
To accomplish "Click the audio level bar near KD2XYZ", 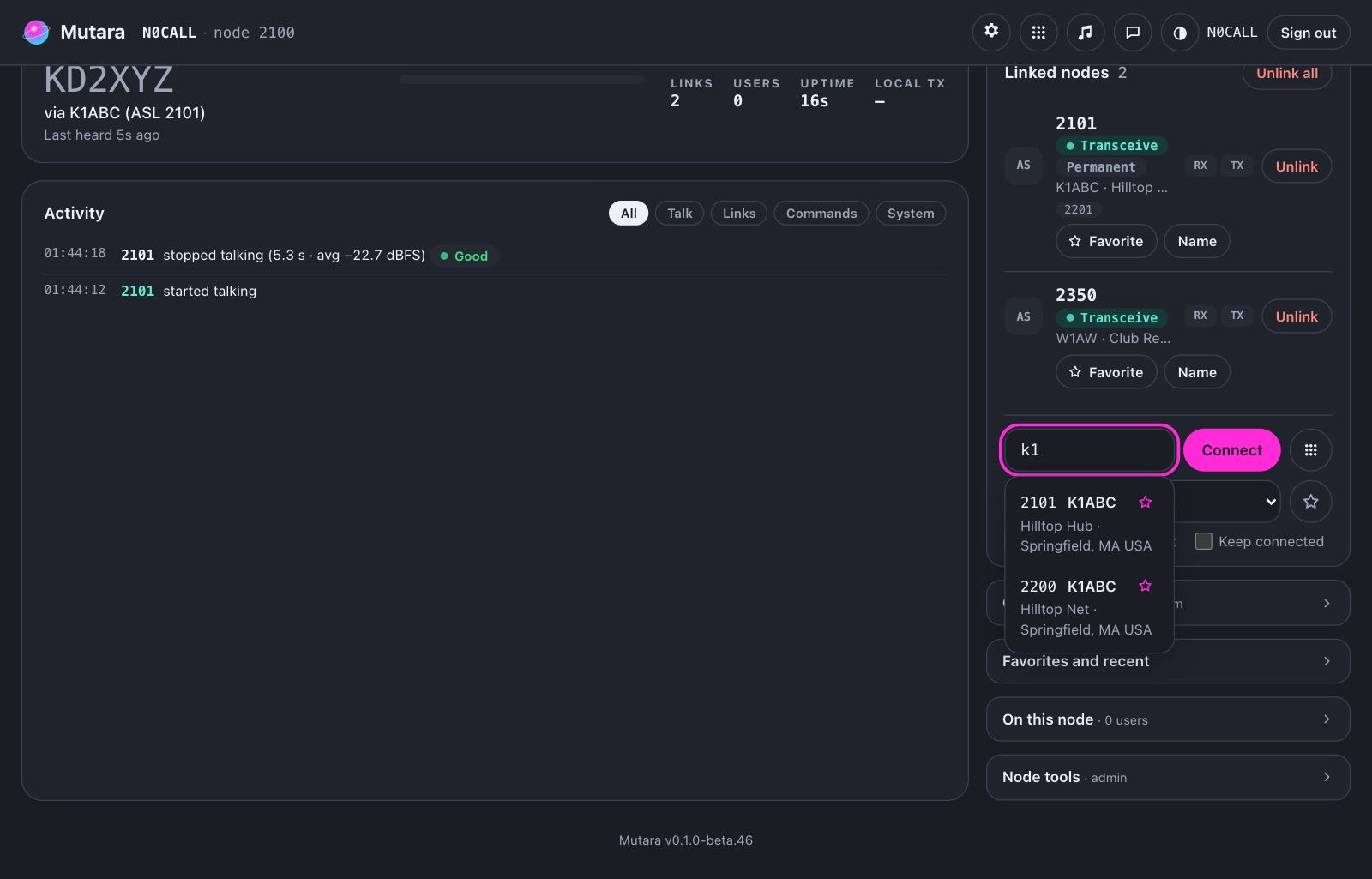I will [522, 80].
